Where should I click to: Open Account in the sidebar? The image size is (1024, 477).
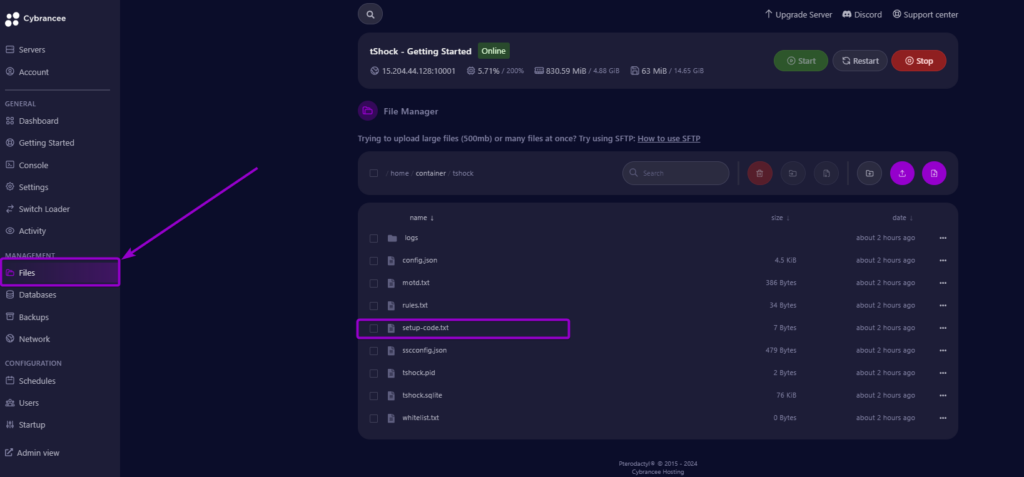tap(27, 72)
